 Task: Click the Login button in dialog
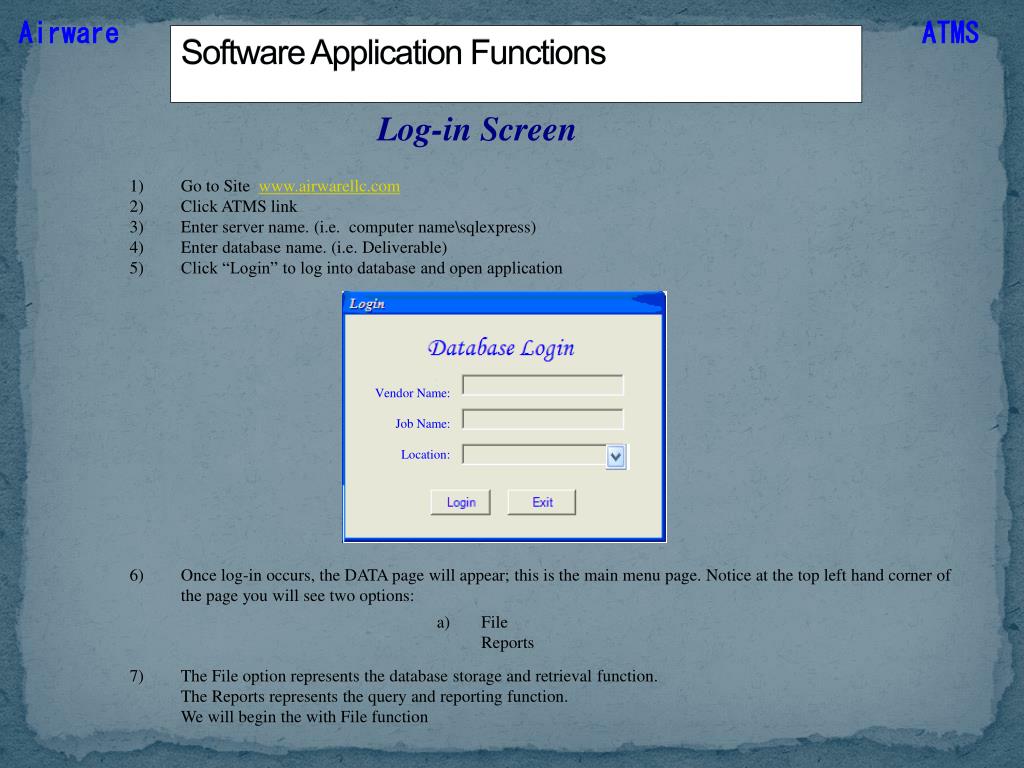click(460, 502)
